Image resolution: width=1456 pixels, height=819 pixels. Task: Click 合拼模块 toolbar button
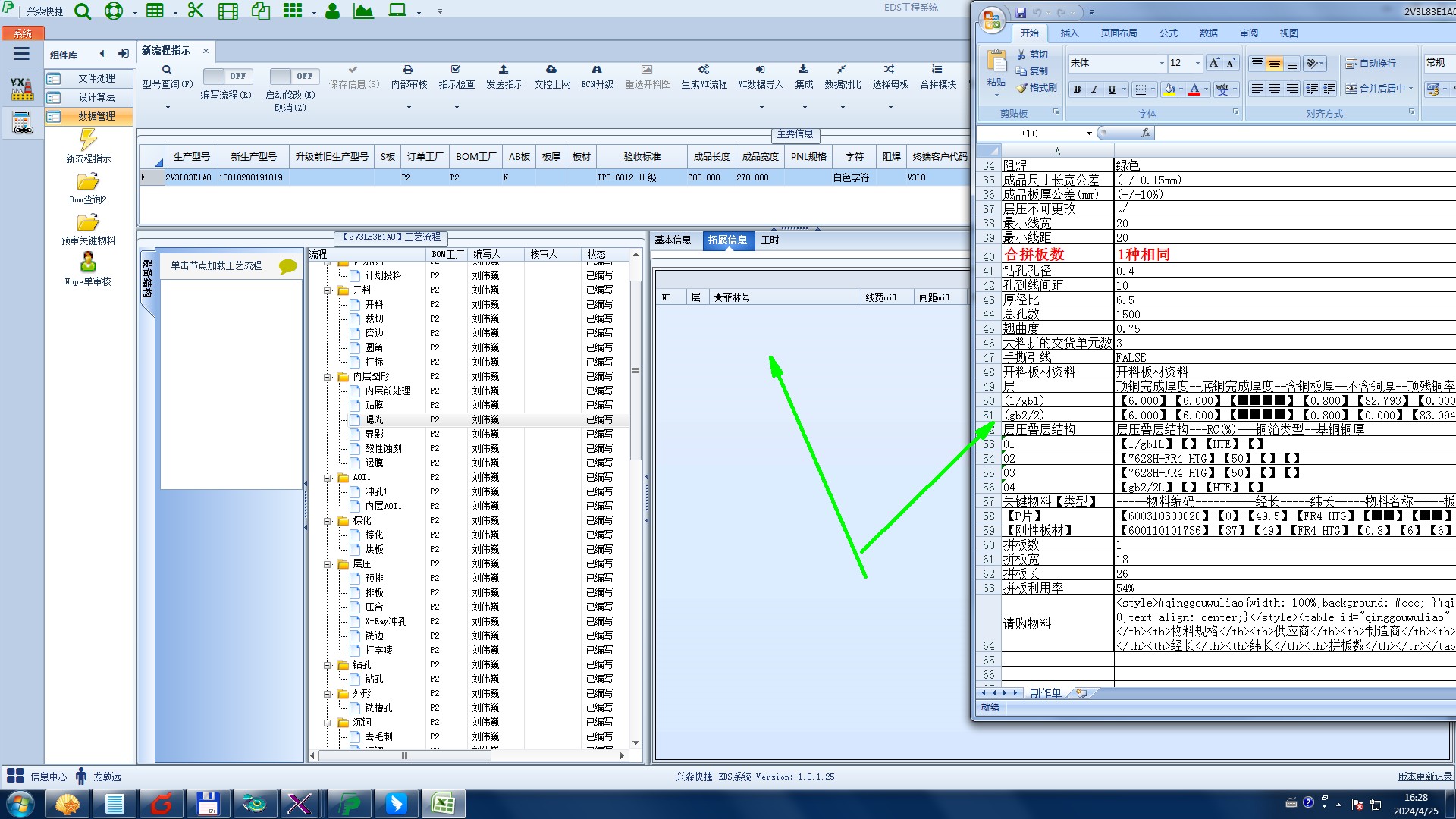point(938,77)
